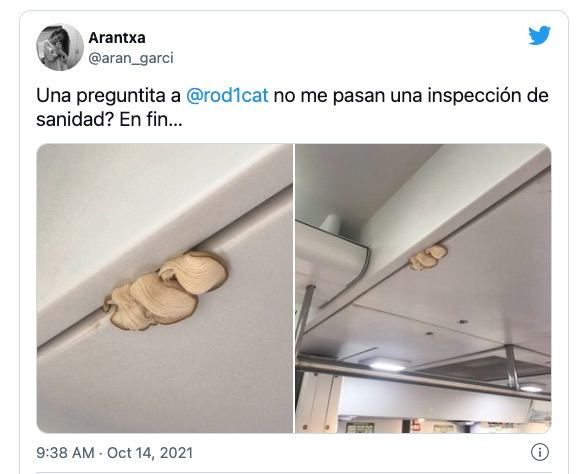Click the Twitter bird logo
Screen dimensions: 587x474
pos(539,35)
